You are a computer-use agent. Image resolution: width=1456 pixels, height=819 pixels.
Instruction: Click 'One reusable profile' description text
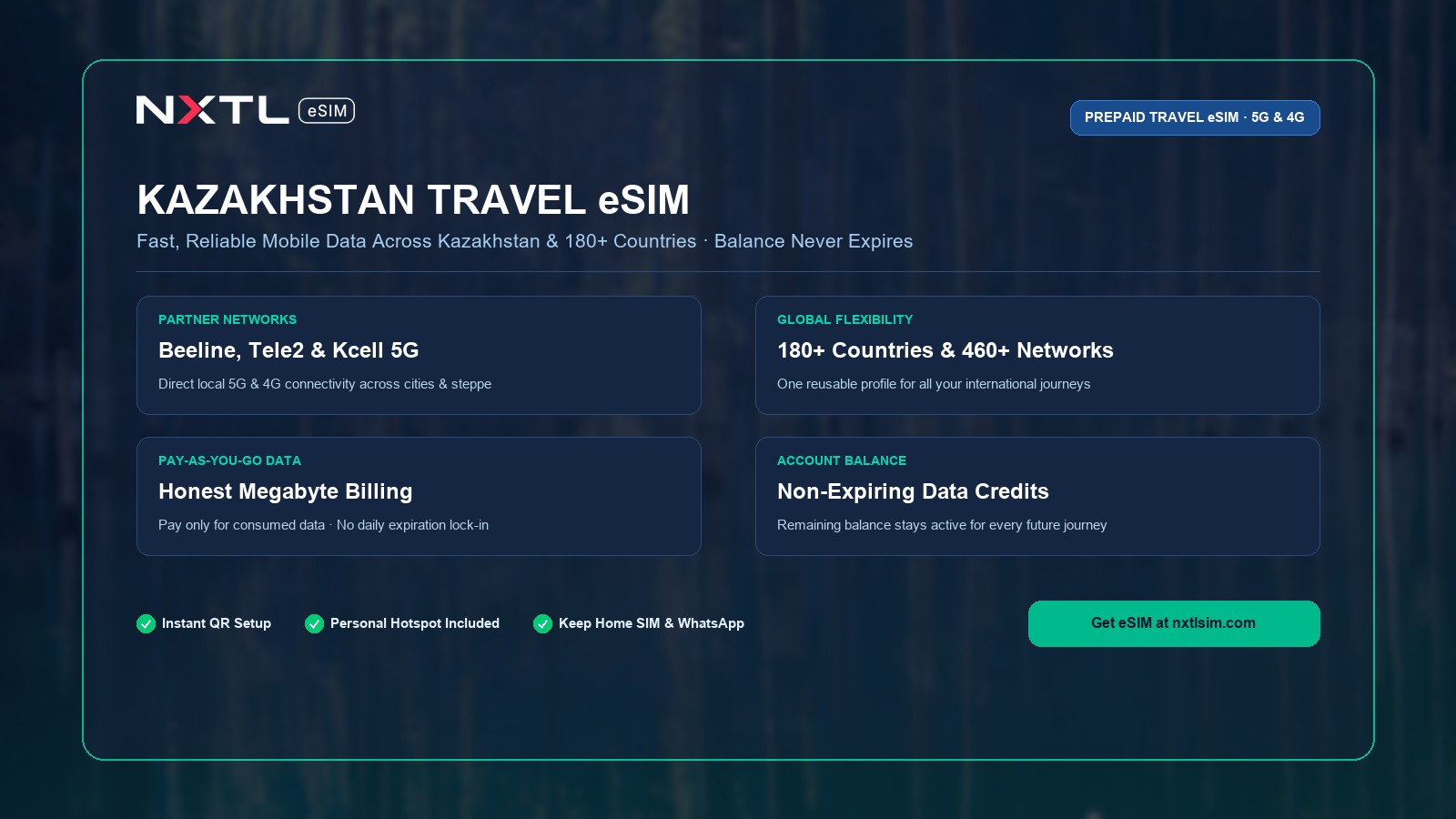[934, 384]
